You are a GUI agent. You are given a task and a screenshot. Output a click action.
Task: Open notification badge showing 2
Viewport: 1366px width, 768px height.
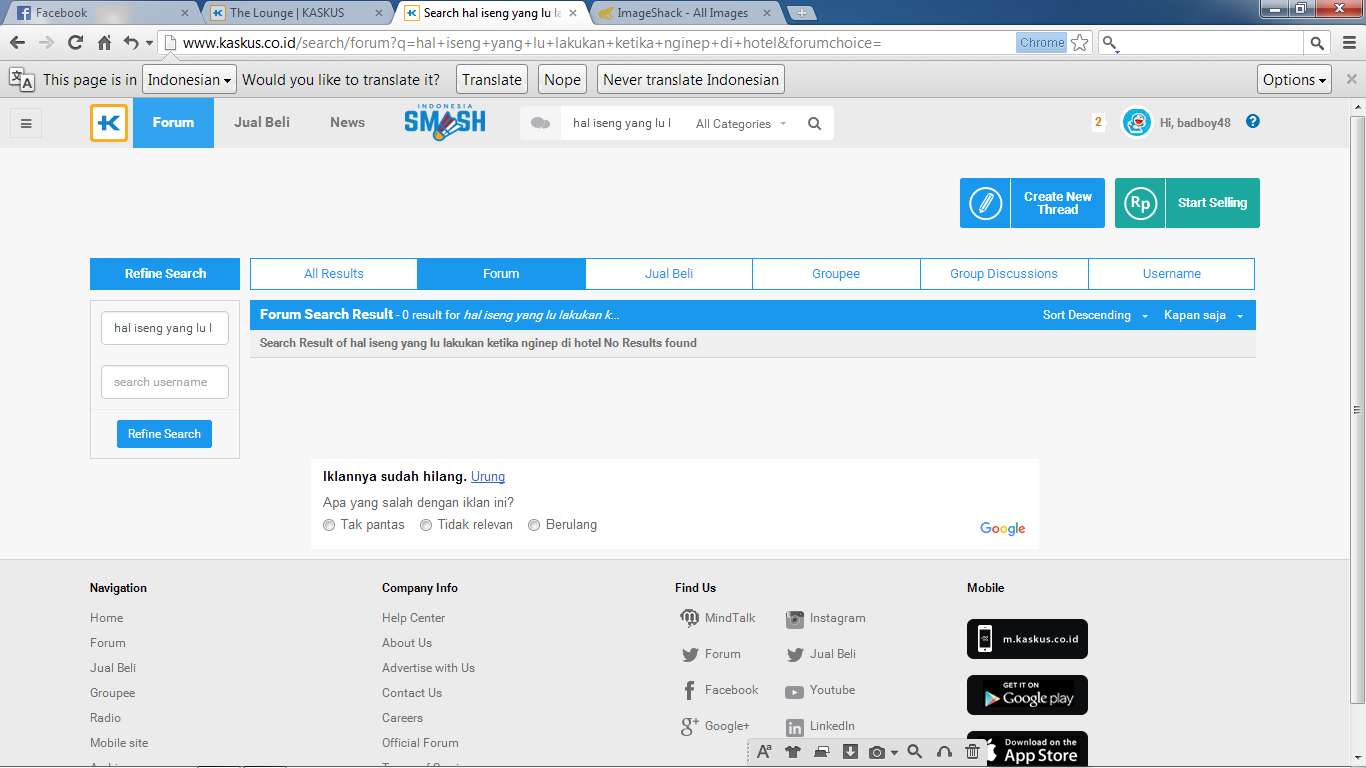[x=1098, y=122]
